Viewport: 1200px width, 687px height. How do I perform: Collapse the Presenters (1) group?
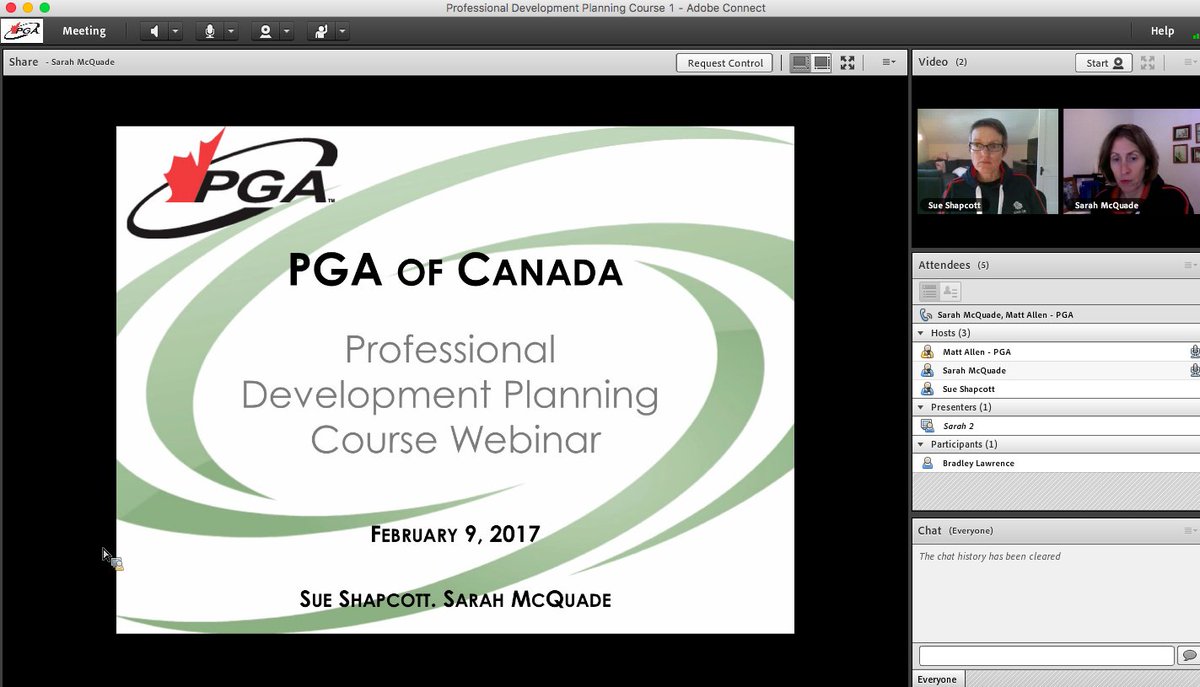(x=921, y=407)
